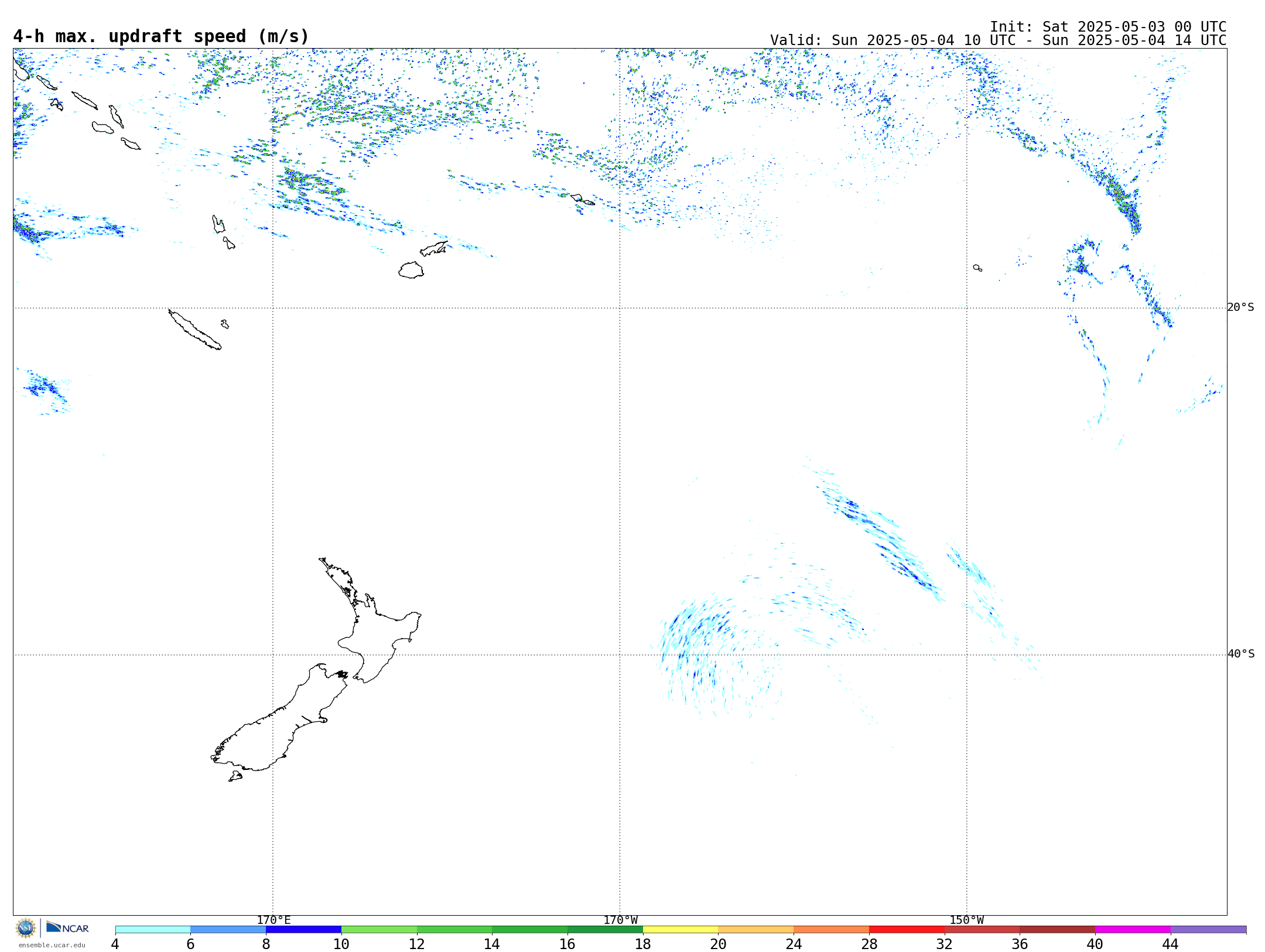
Task: Click the light blue 6-8 color swatch
Action: coord(228,930)
